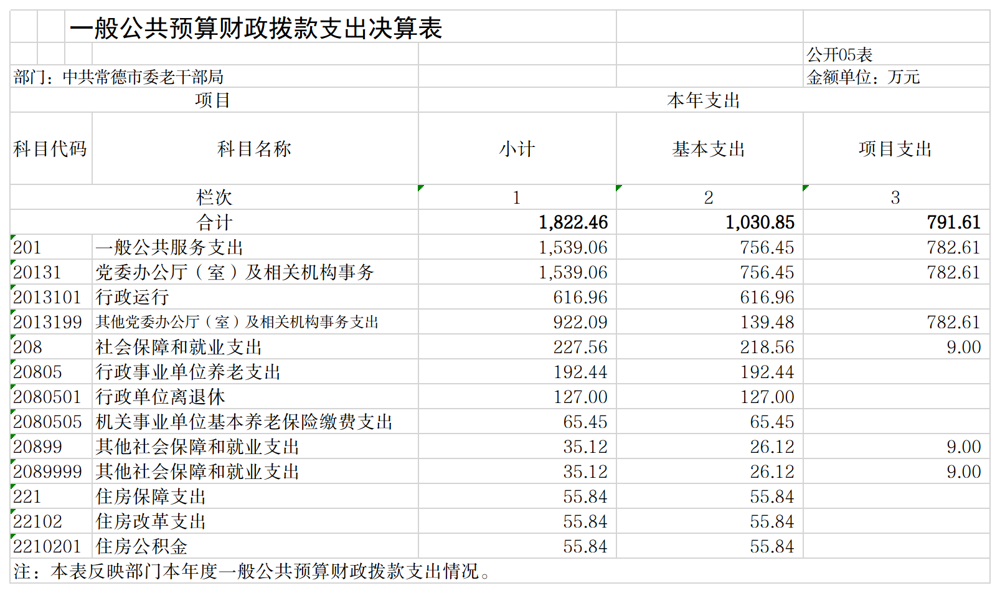The height and width of the screenshot is (593, 1000).
Task: Click subject code 2013101
Action: point(47,297)
